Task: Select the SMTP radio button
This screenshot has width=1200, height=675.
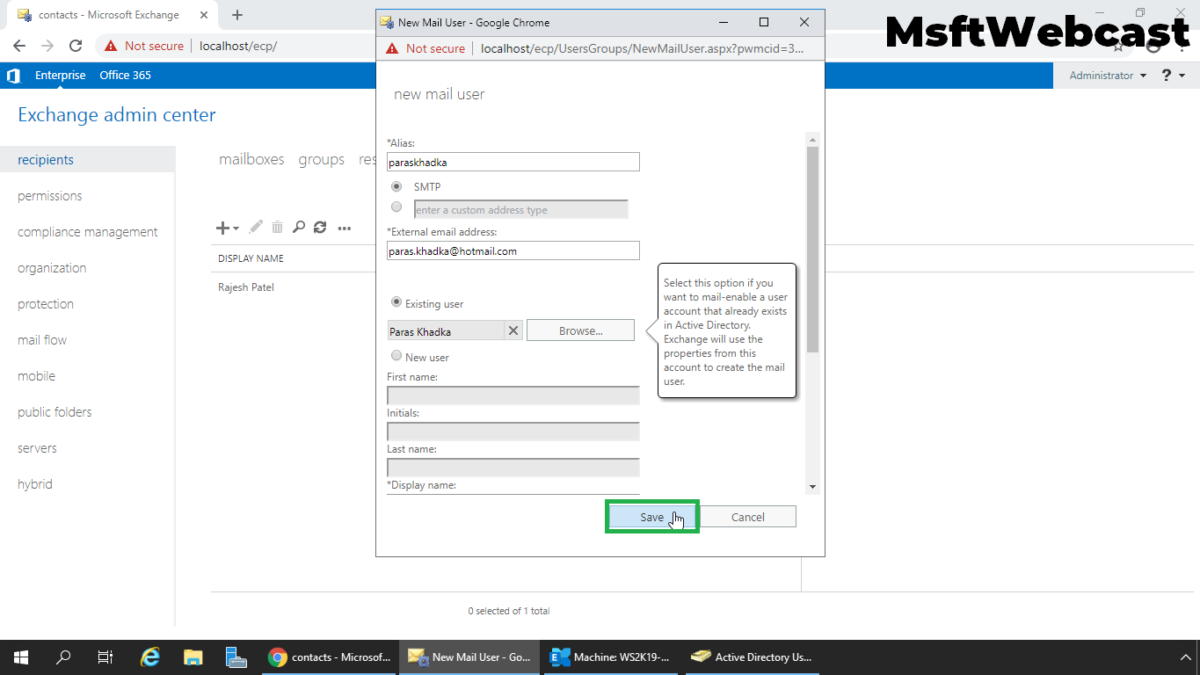Action: point(396,187)
